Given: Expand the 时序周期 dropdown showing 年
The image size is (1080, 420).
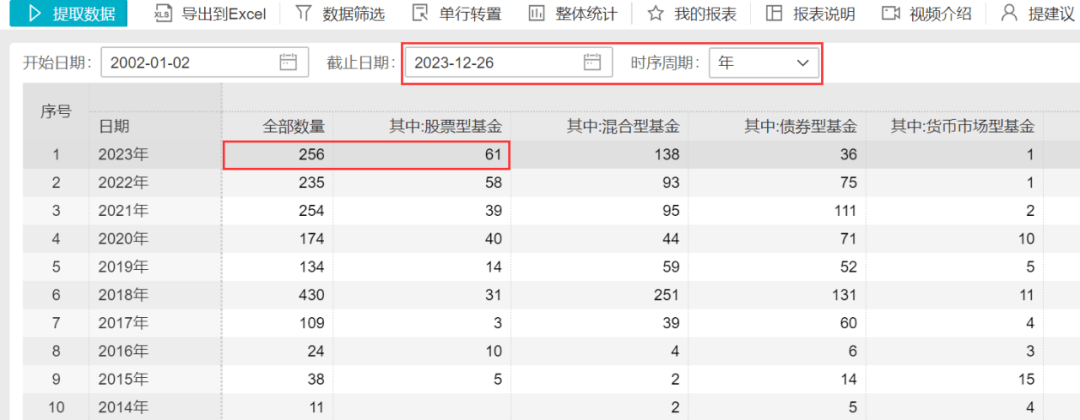Looking at the screenshot, I should (764, 63).
